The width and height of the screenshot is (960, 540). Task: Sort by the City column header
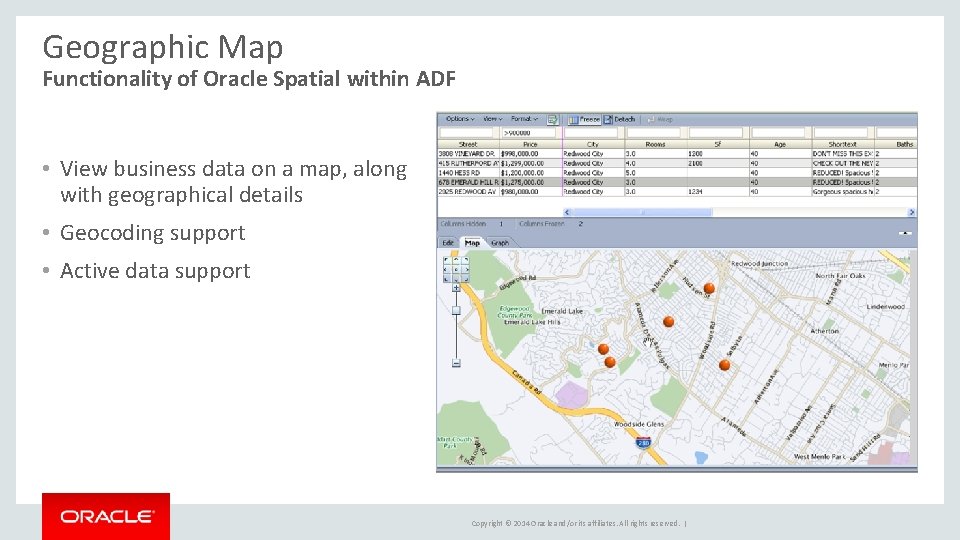click(593, 144)
